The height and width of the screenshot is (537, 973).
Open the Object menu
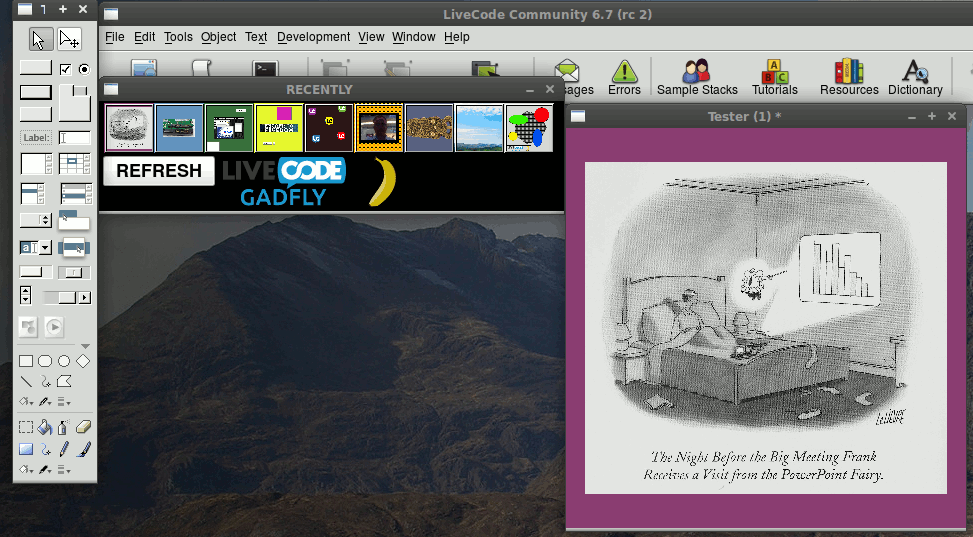pyautogui.click(x=218, y=37)
